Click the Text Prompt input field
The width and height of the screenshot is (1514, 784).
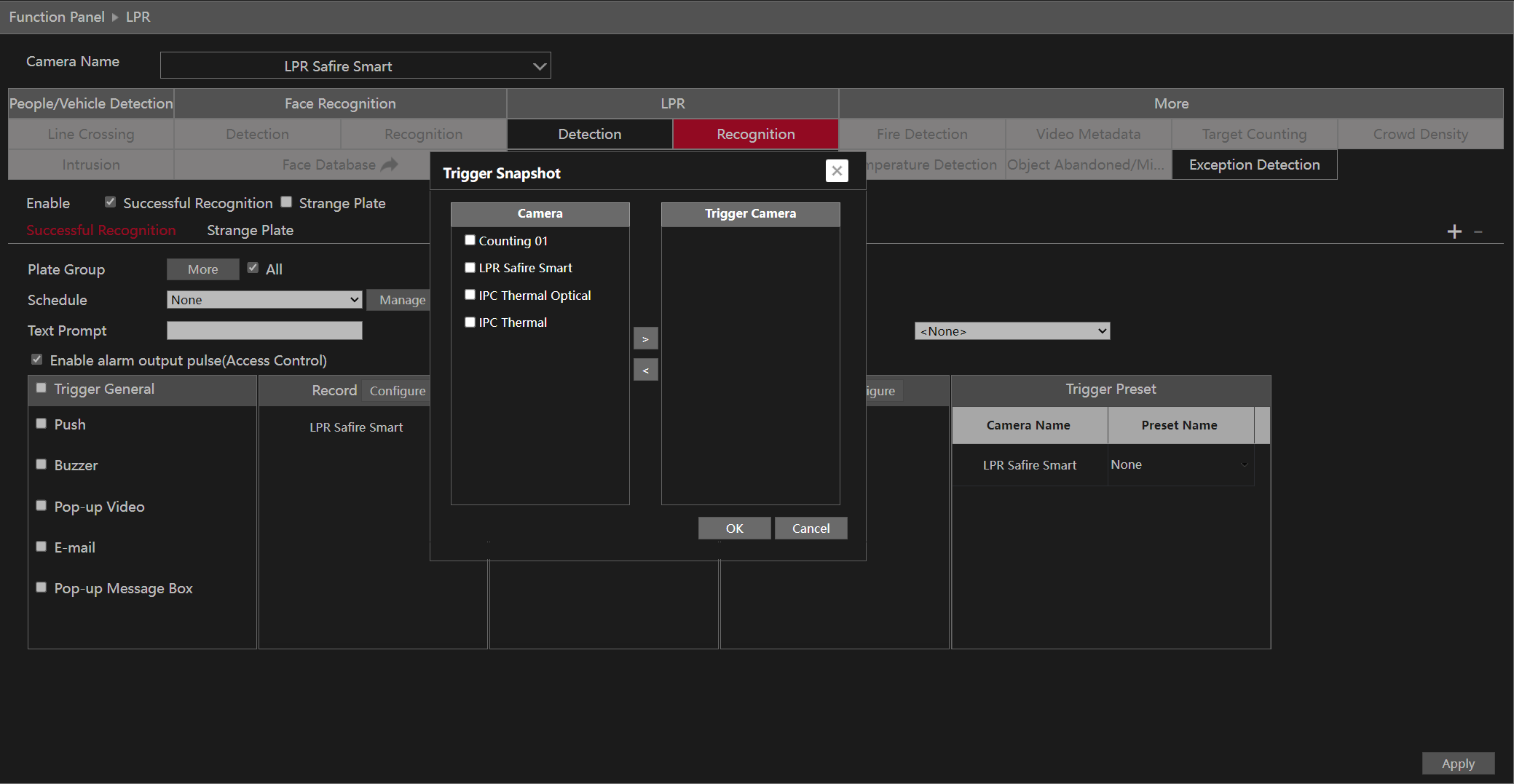click(x=264, y=331)
